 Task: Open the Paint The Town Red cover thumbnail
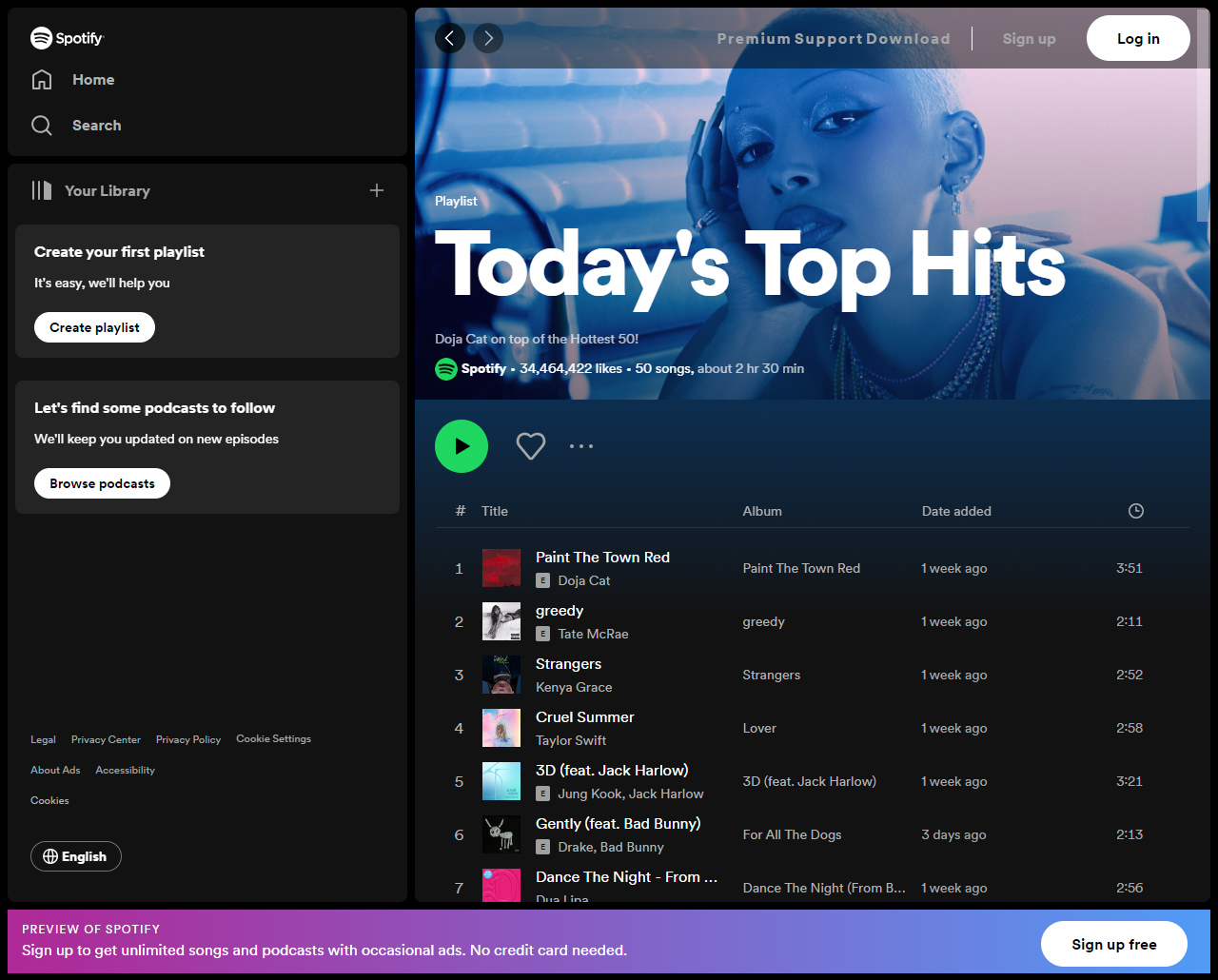pos(501,568)
